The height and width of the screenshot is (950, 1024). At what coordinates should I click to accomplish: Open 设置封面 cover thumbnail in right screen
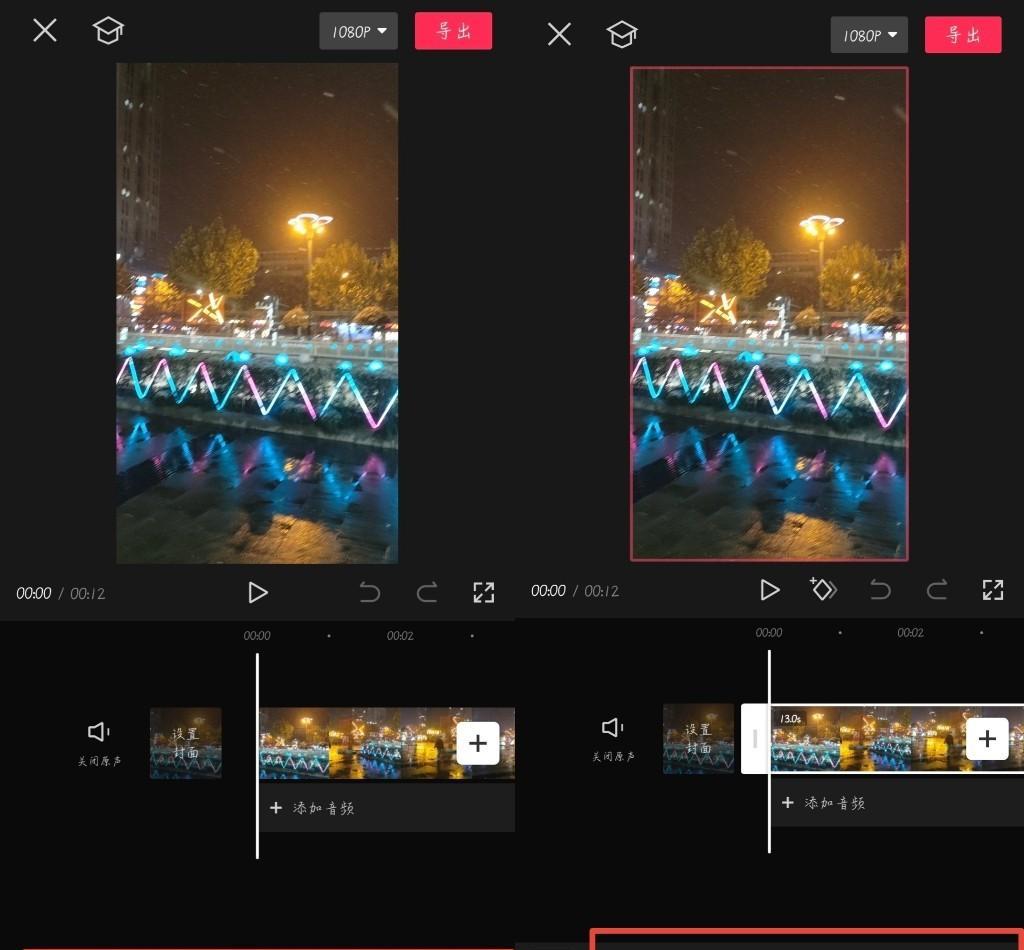(x=698, y=739)
